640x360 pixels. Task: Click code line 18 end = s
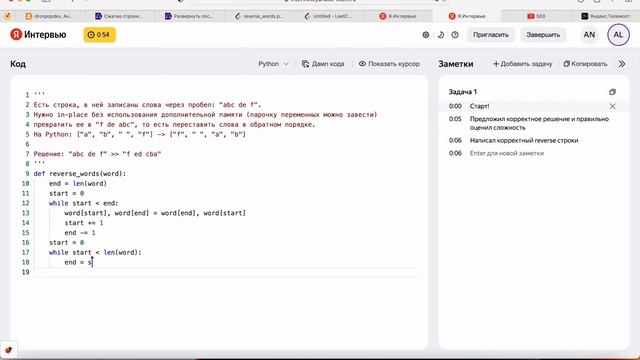(x=78, y=262)
